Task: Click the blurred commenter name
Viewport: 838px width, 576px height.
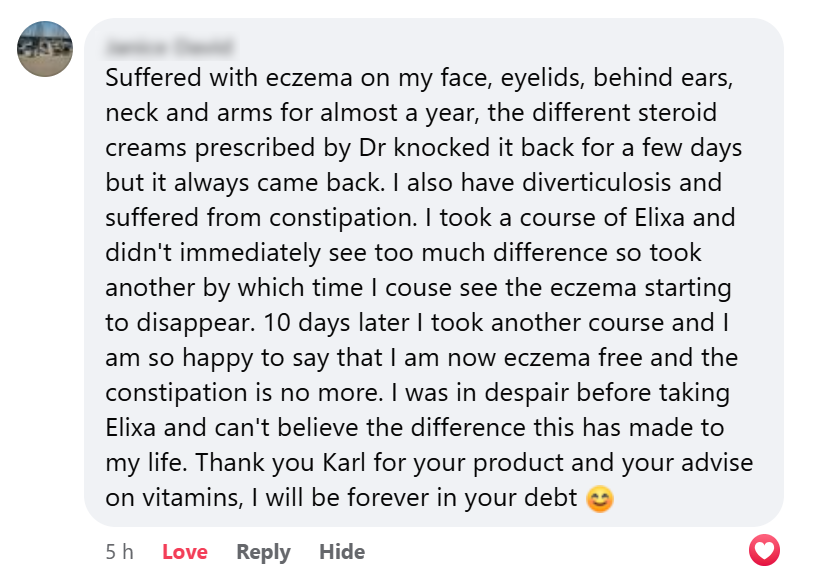Action: coord(168,47)
